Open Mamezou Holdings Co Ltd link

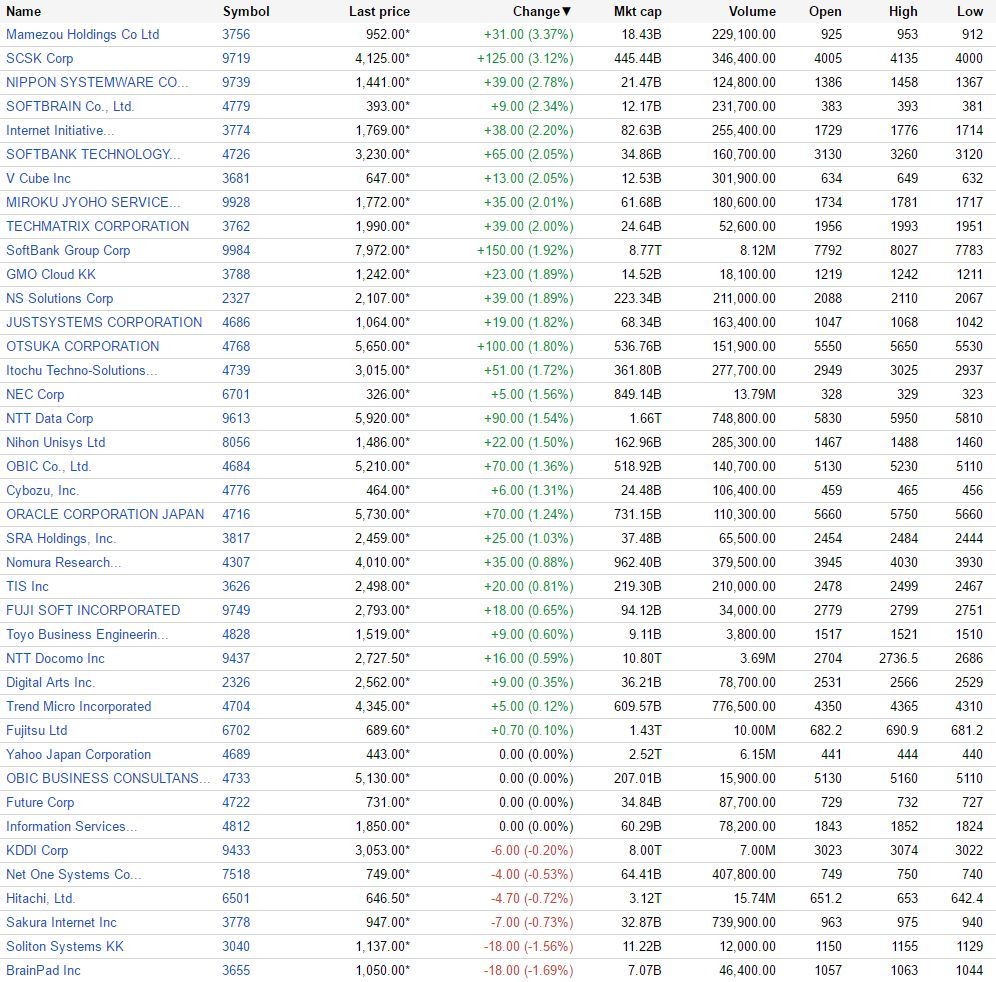pos(83,34)
